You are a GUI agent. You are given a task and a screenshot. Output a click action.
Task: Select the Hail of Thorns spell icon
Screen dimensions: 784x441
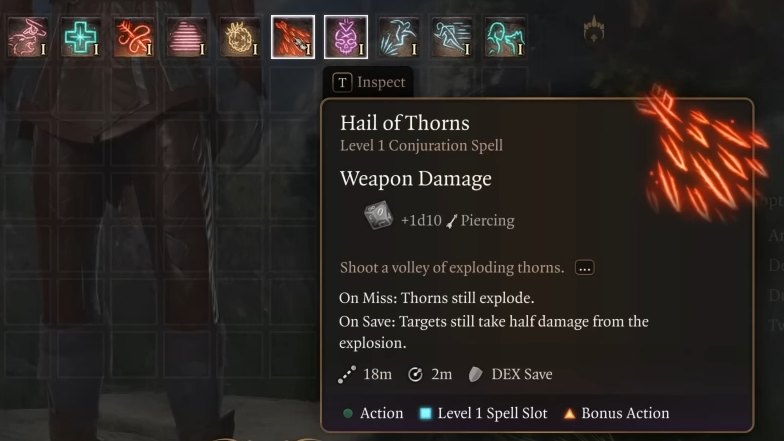293,37
